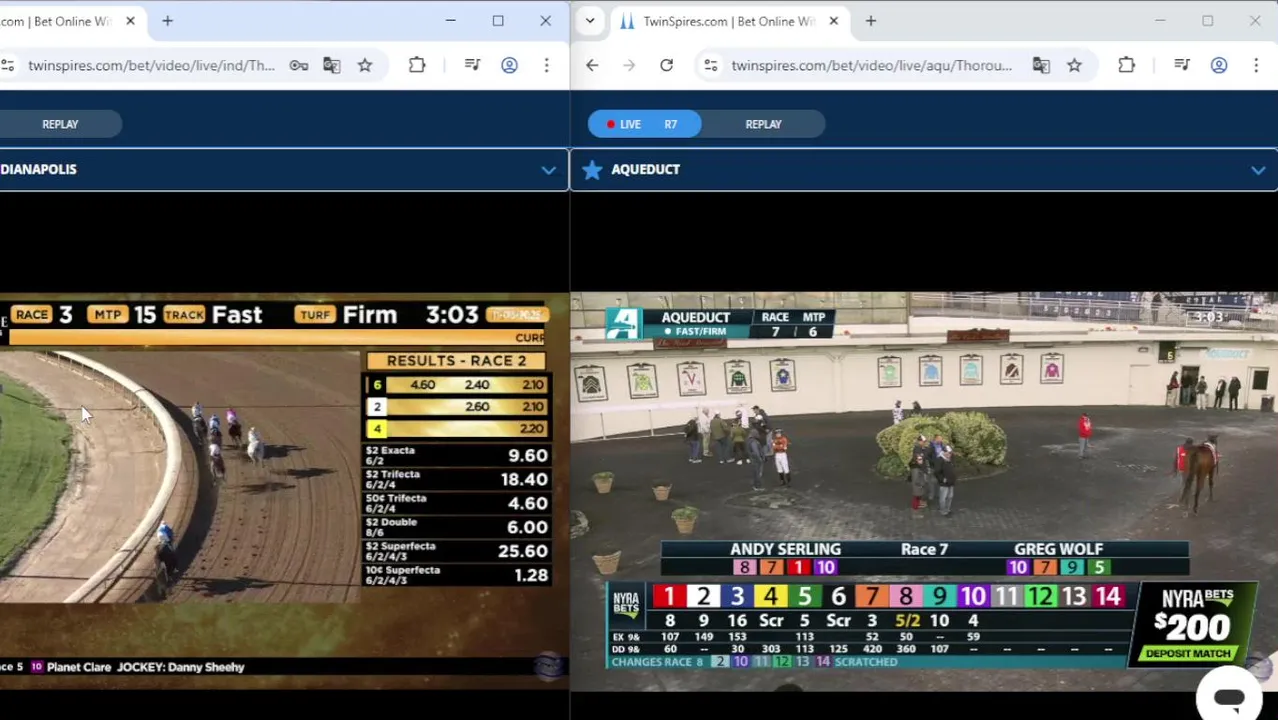The width and height of the screenshot is (1278, 720).
Task: Open profile avatar in left browser
Action: pyautogui.click(x=509, y=66)
